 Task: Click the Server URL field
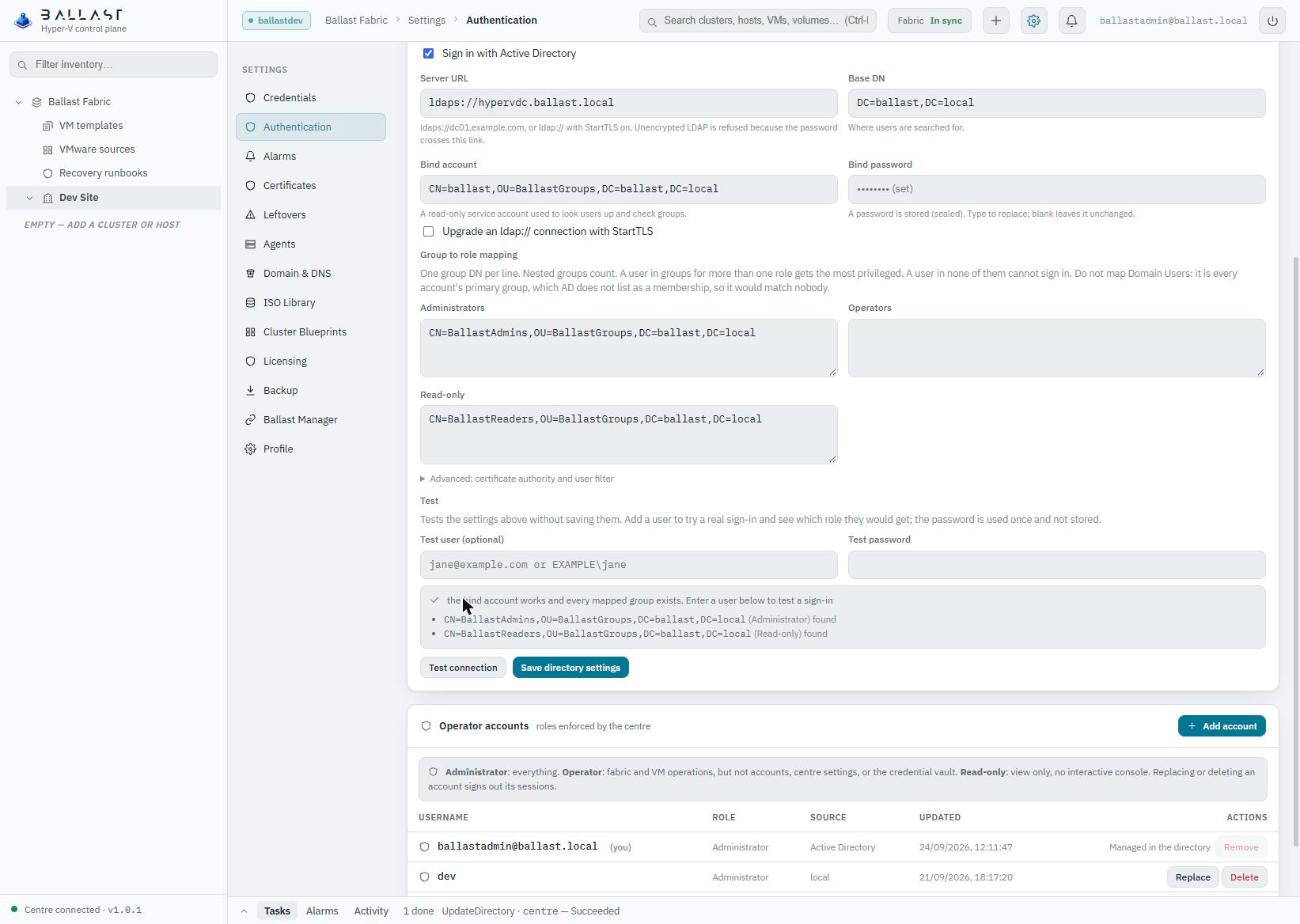pyautogui.click(x=629, y=103)
